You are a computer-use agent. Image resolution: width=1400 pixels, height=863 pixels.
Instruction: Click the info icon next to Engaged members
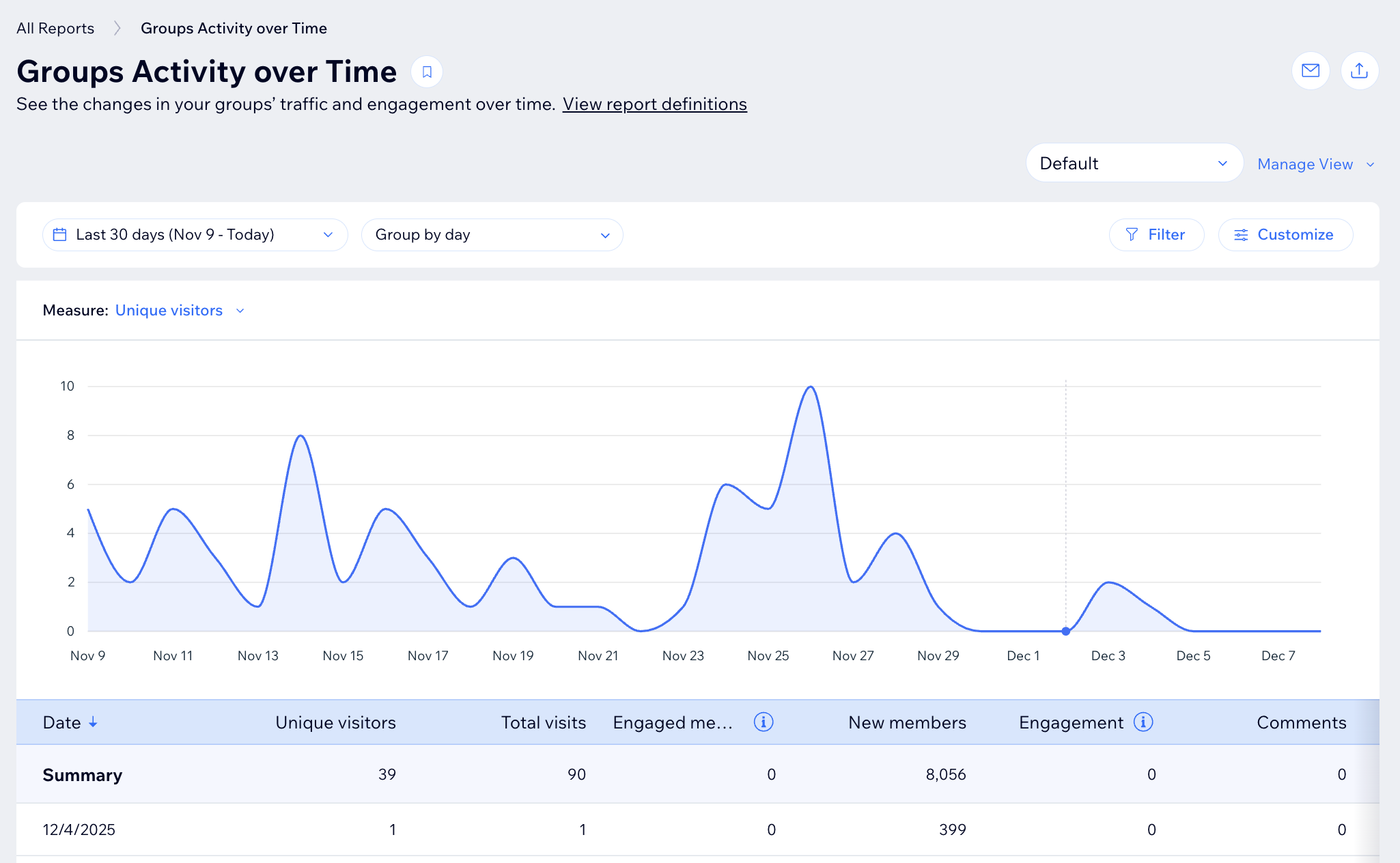pyautogui.click(x=763, y=722)
